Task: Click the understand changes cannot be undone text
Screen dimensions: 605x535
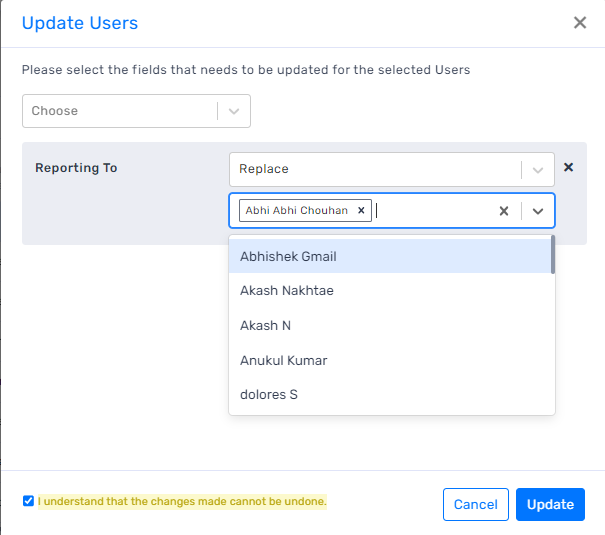Action: point(182,501)
